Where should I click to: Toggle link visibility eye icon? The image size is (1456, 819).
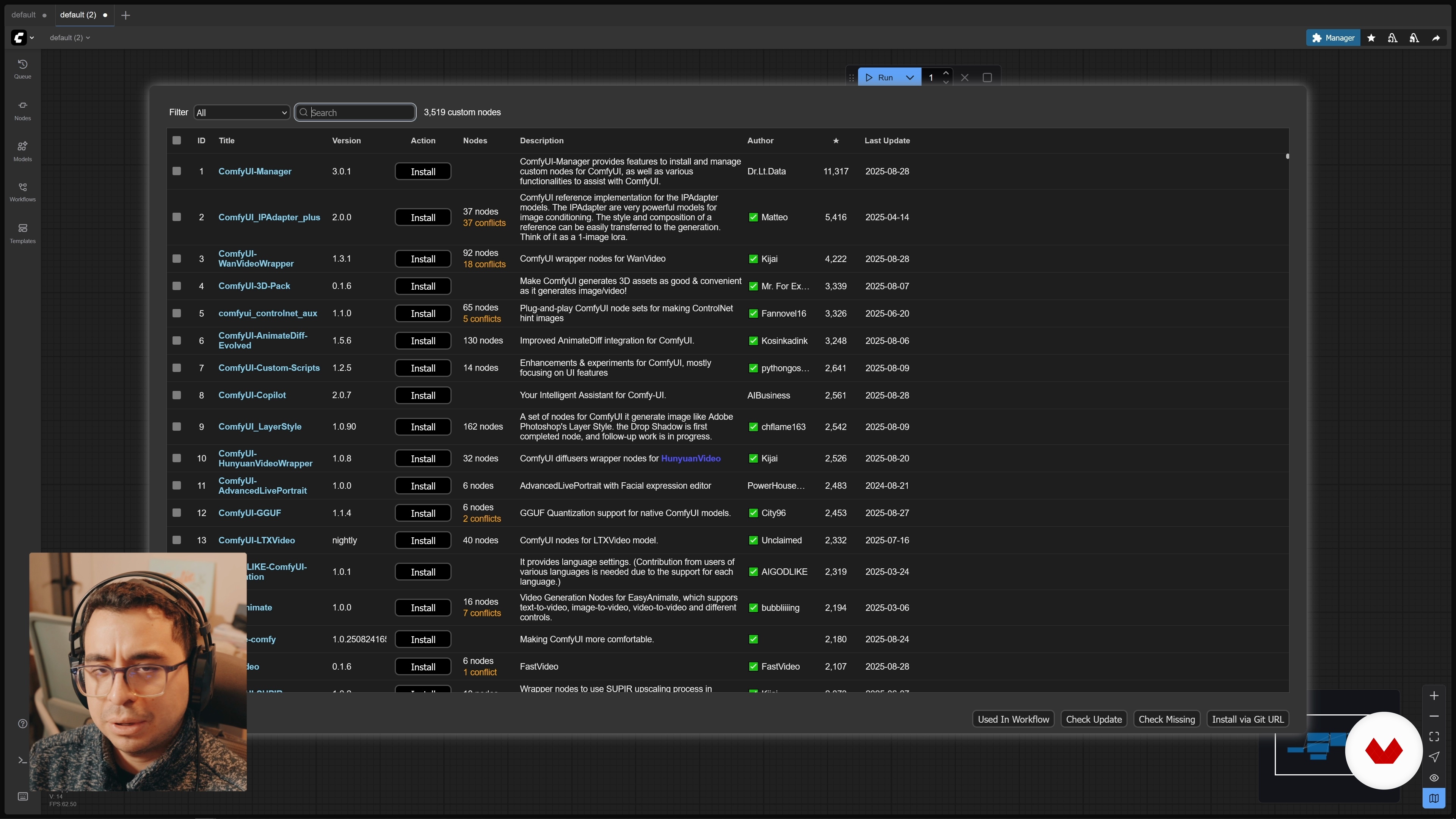(1434, 778)
